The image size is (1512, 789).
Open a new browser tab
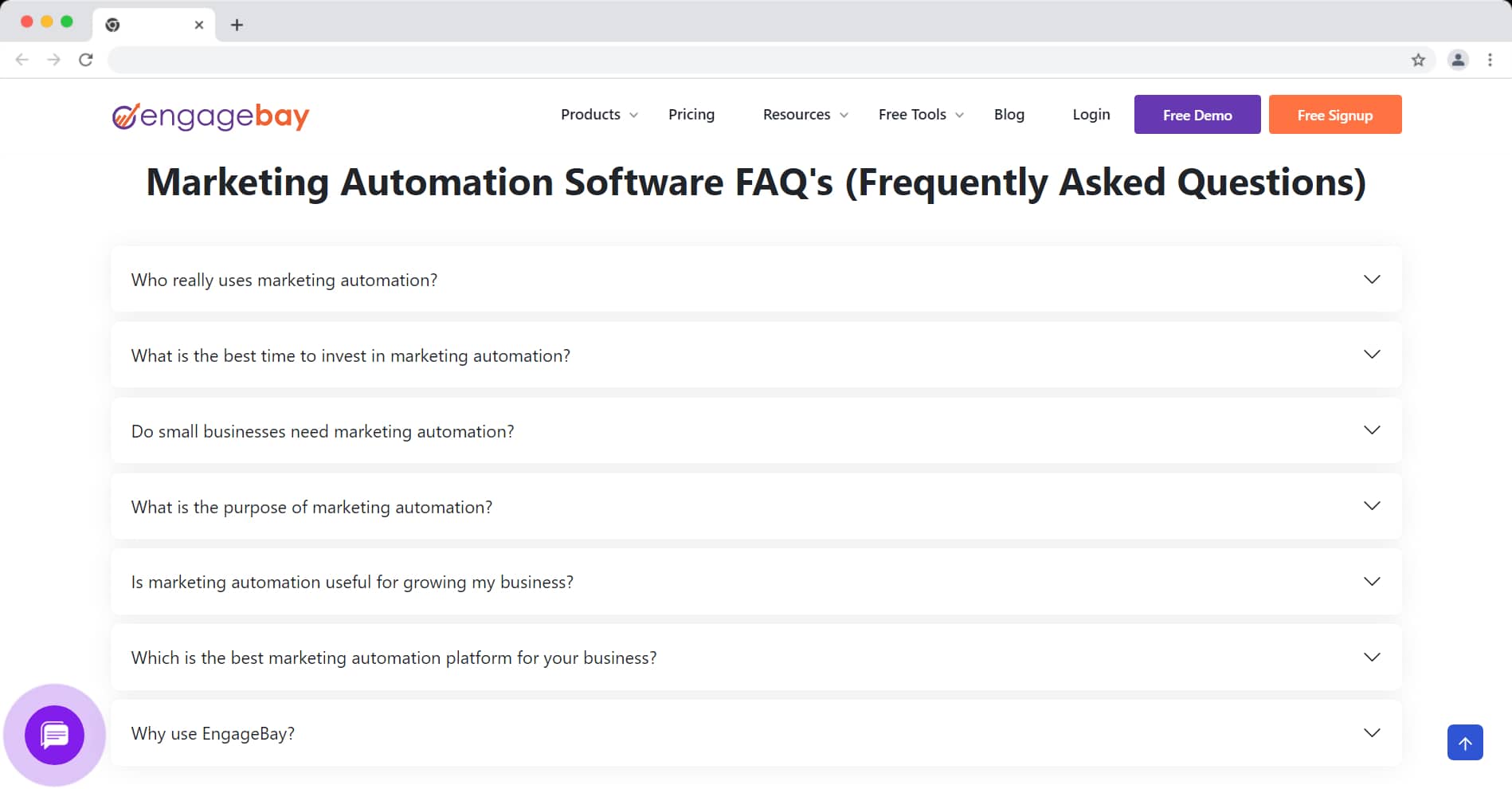(x=237, y=25)
